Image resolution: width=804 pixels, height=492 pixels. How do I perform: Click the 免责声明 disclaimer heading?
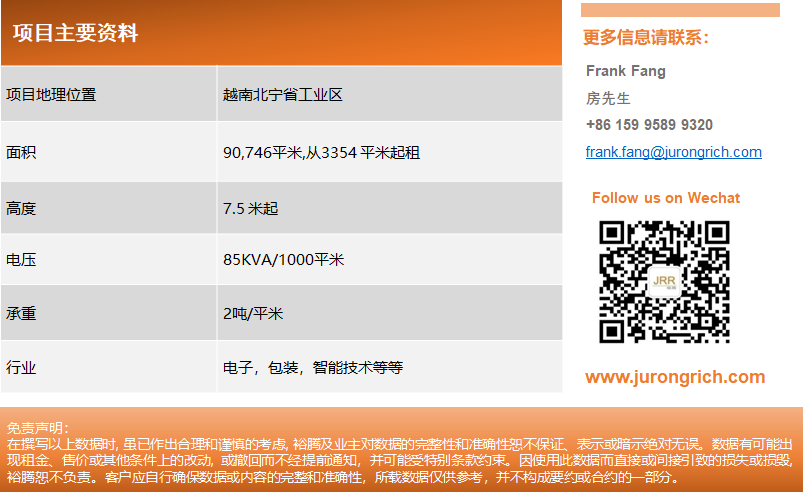[x=38, y=428]
